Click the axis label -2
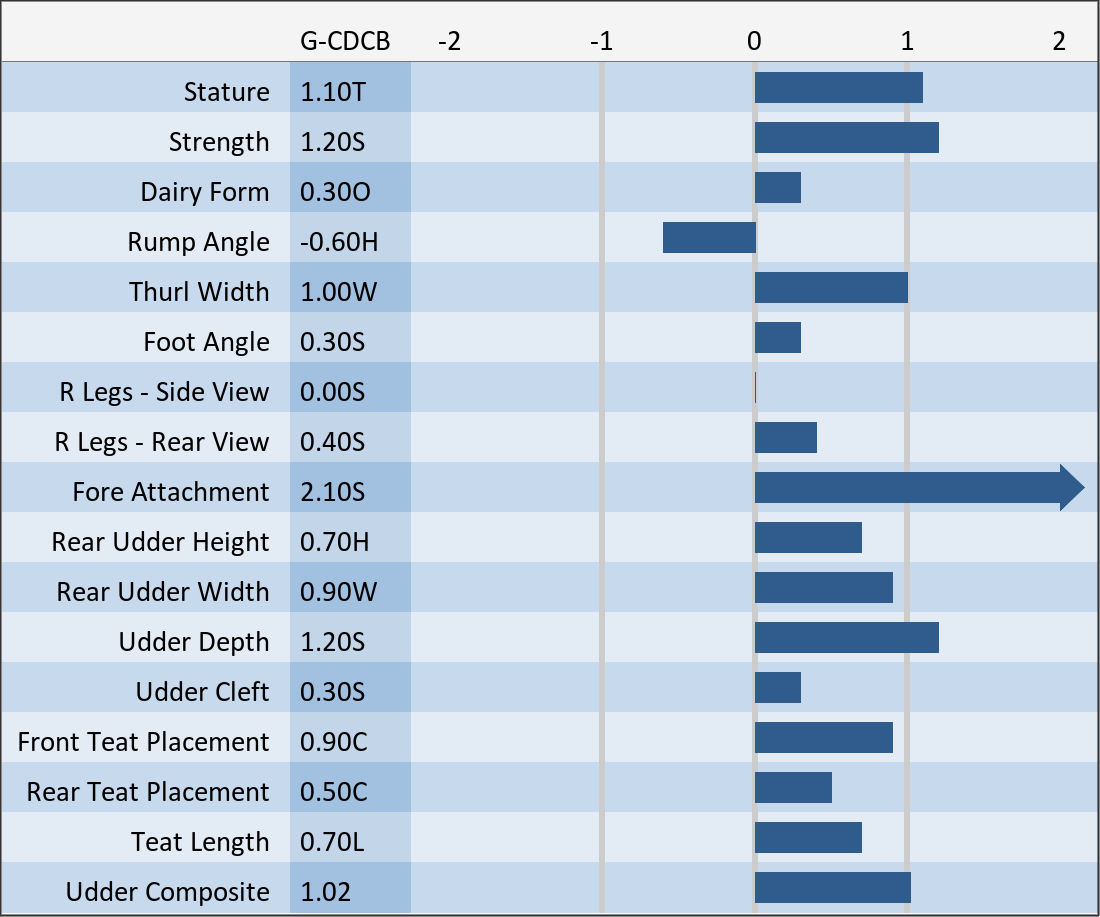The width and height of the screenshot is (1100, 917). [450, 41]
